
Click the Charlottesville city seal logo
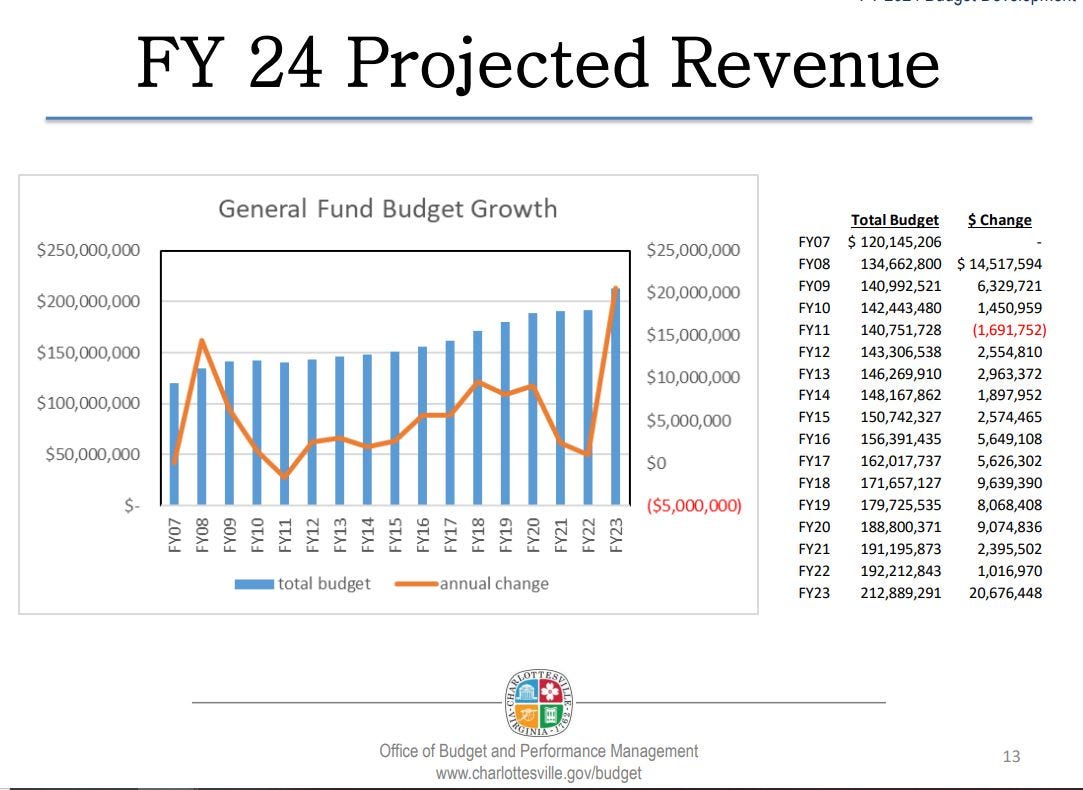(x=539, y=703)
